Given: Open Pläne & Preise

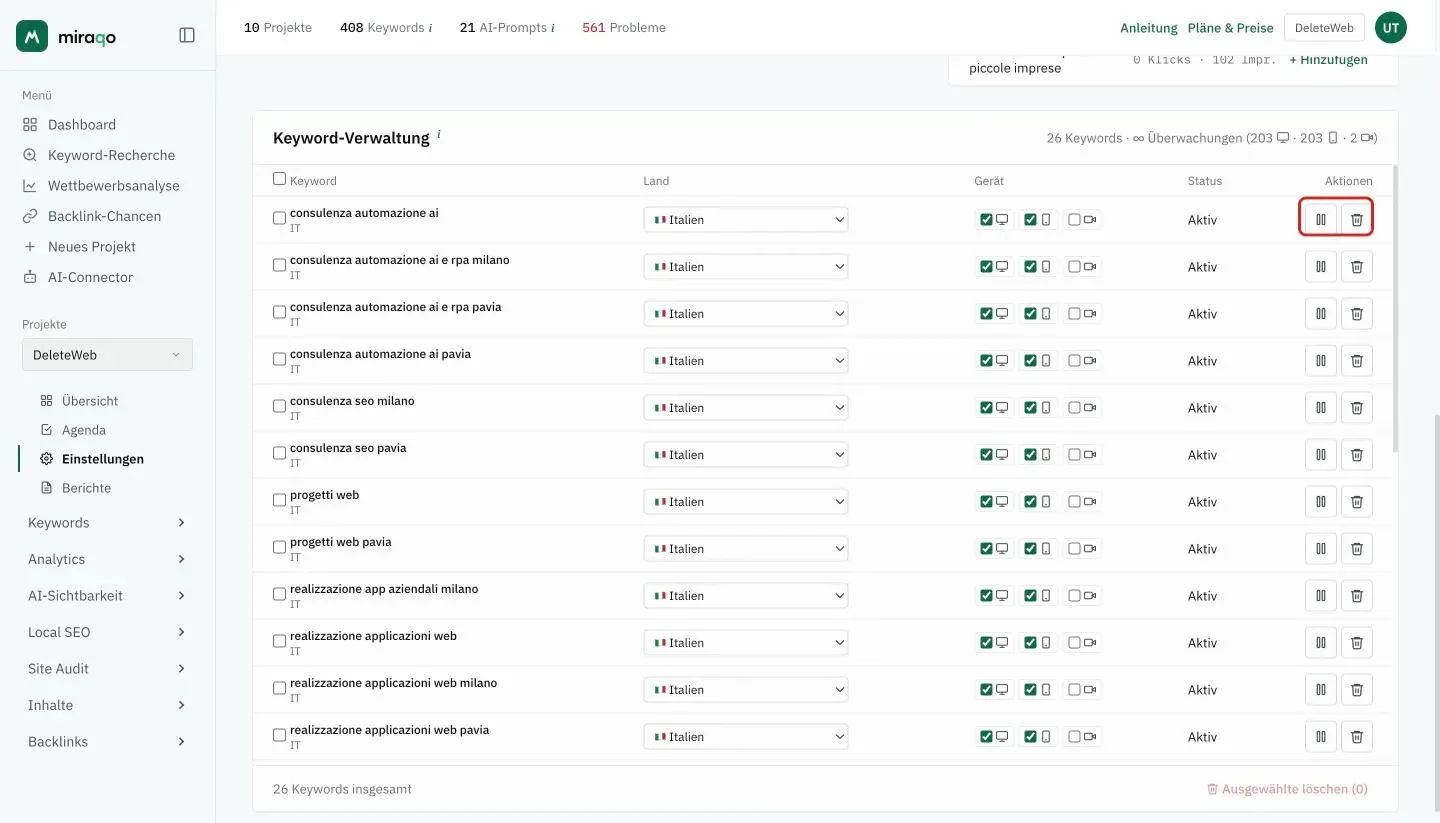Looking at the screenshot, I should coord(1230,28).
